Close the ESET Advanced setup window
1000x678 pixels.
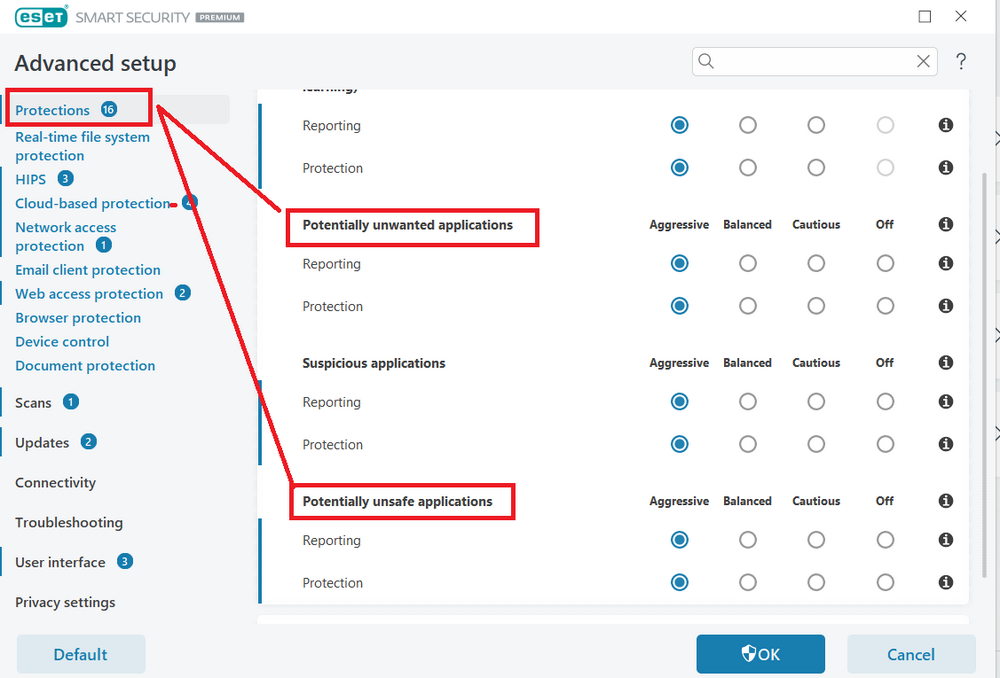(x=960, y=17)
